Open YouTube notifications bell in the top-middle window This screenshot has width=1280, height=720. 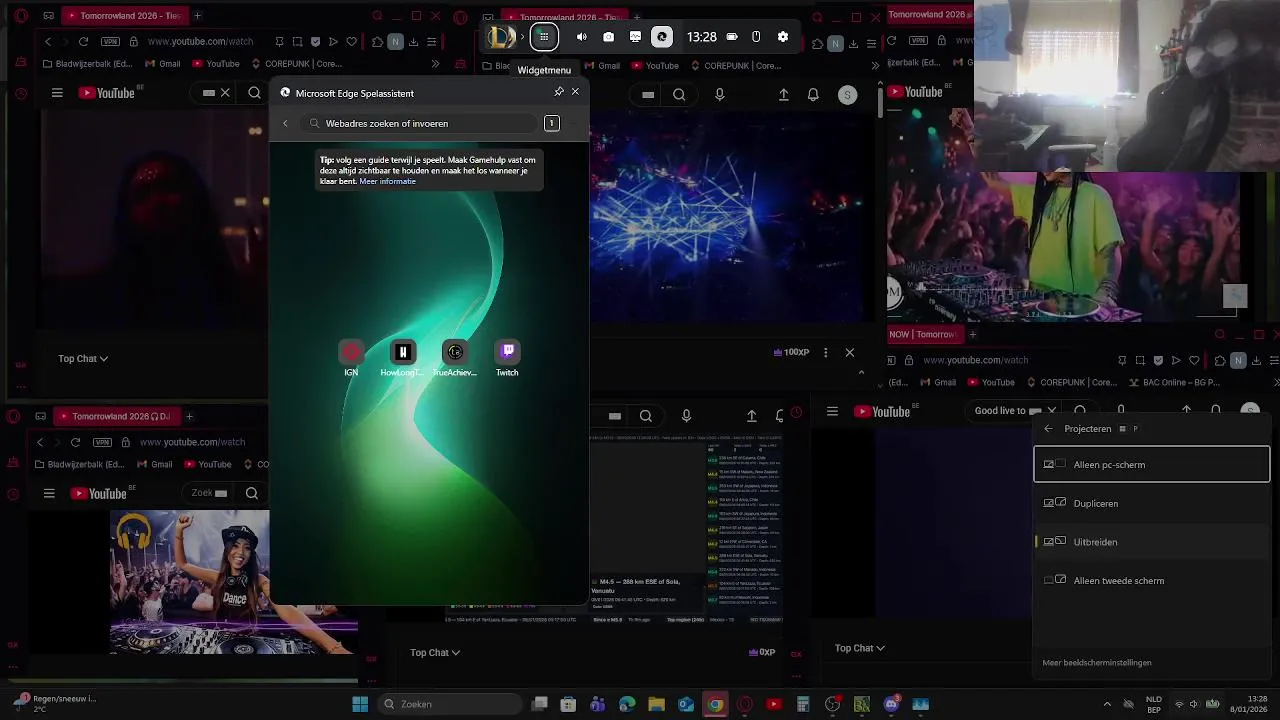(x=813, y=95)
